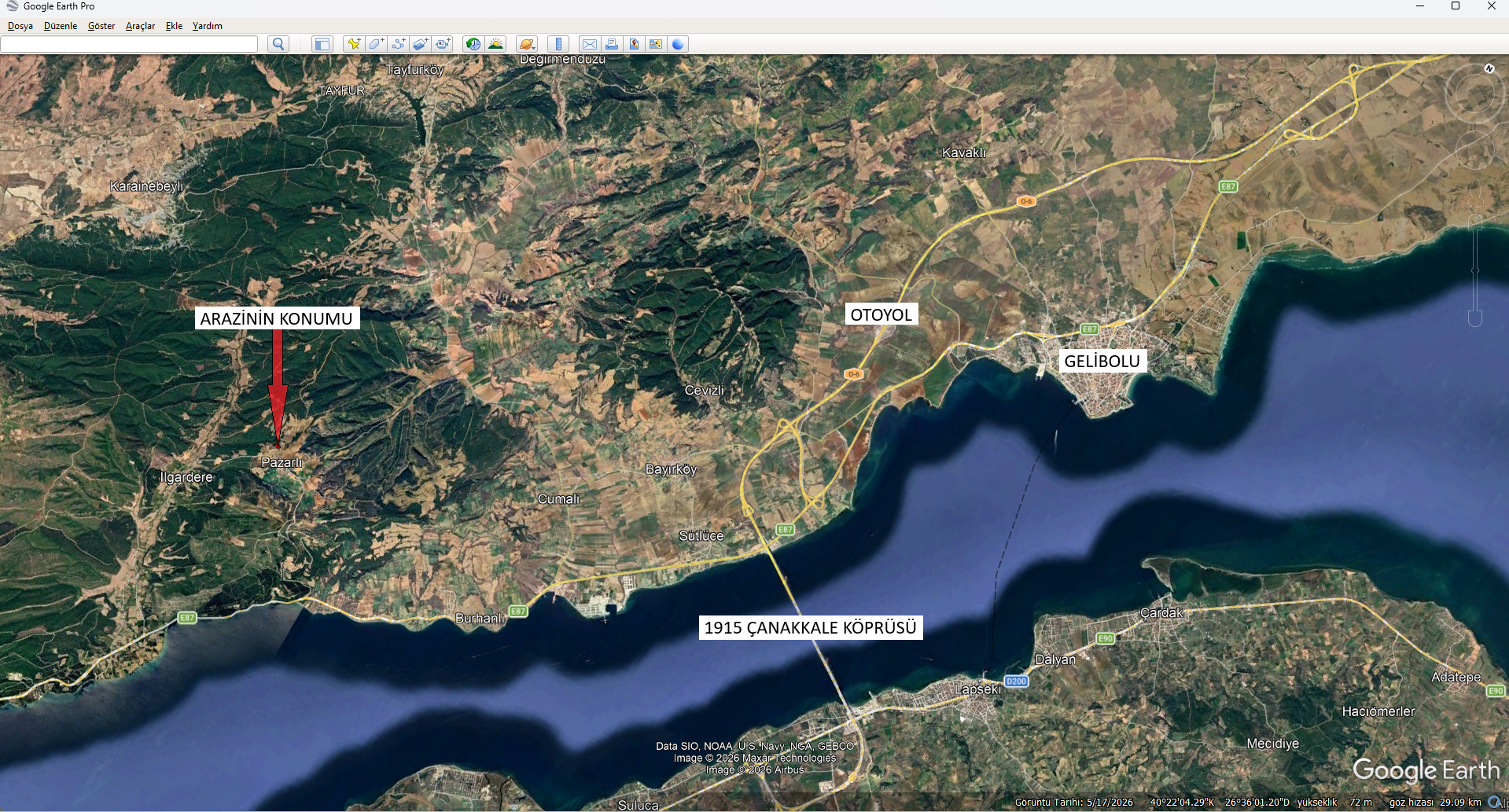Click the Çardak map label
Image resolution: width=1509 pixels, height=812 pixels.
1161,613
